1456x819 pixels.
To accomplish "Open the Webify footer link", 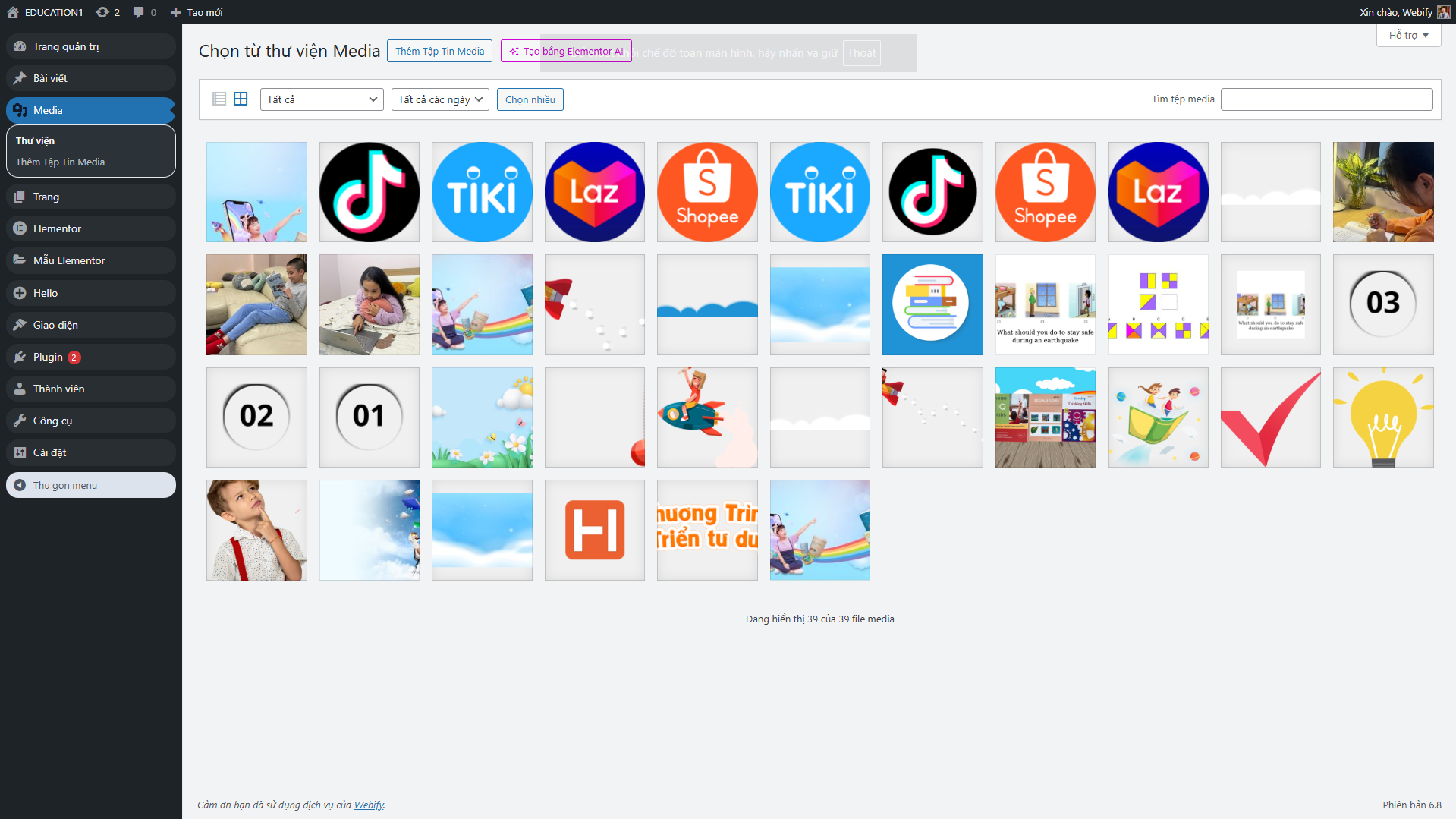I will click(369, 805).
